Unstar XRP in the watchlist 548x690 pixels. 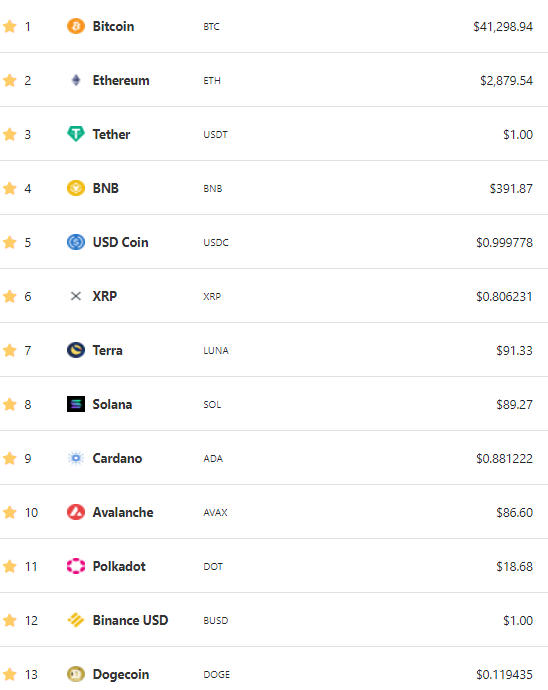click(10, 296)
